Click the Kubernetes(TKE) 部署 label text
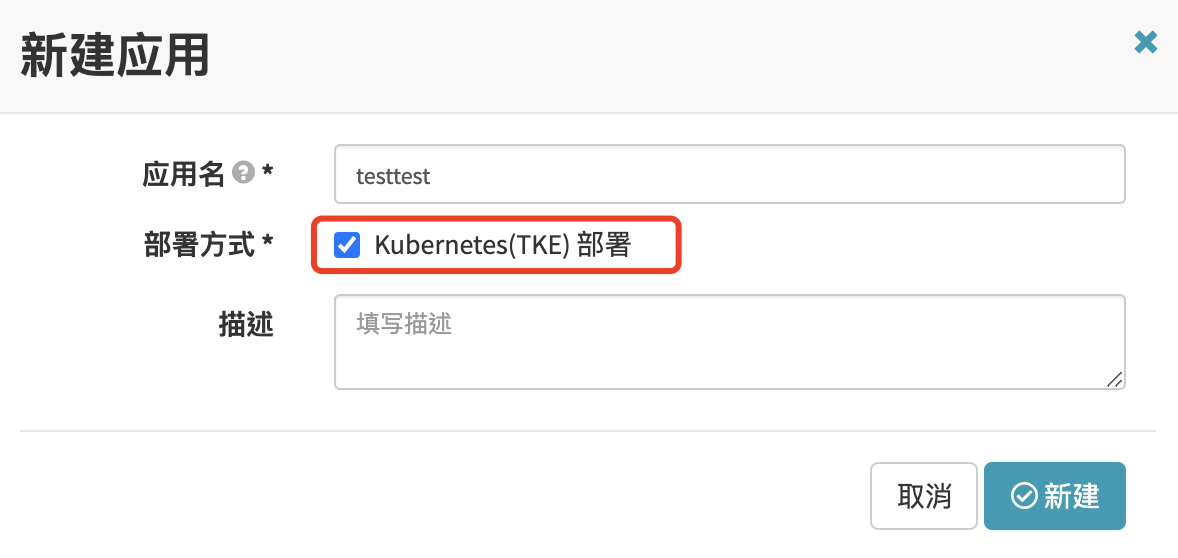1178x558 pixels. (502, 246)
